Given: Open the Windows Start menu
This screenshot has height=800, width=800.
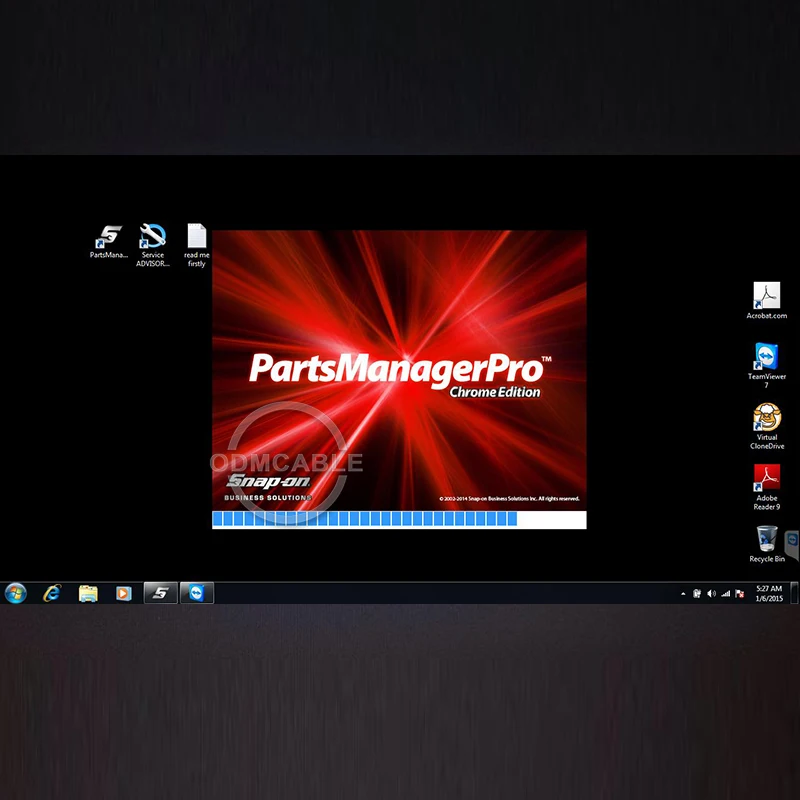Looking at the screenshot, I should (15, 593).
